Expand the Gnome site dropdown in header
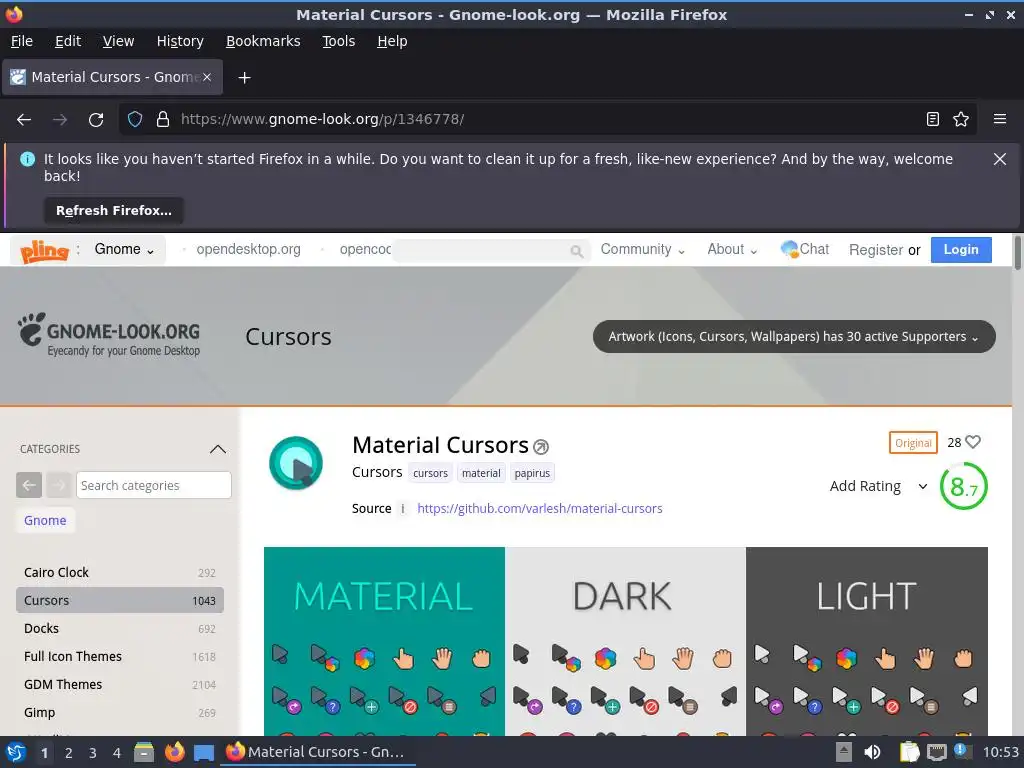The width and height of the screenshot is (1024, 768). click(124, 249)
